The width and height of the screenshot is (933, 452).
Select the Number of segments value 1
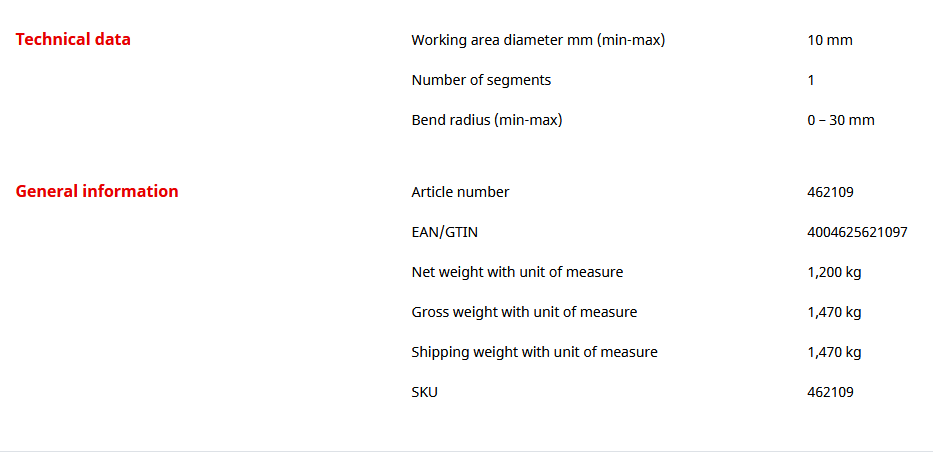[811, 80]
